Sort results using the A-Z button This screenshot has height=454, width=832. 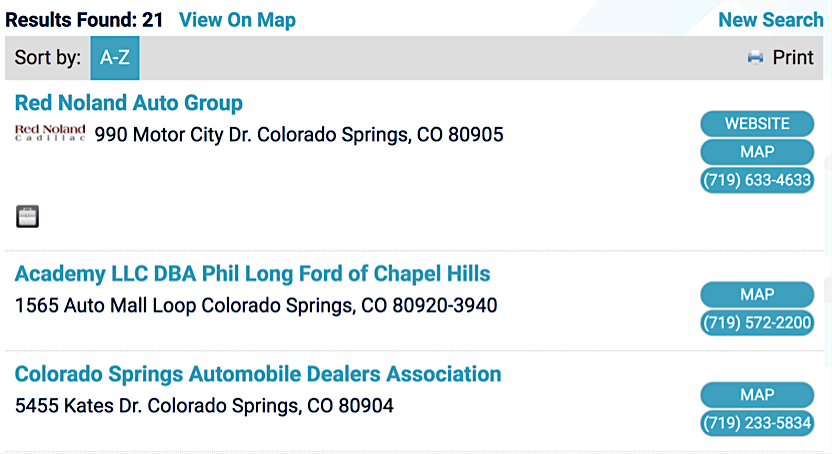pyautogui.click(x=115, y=58)
